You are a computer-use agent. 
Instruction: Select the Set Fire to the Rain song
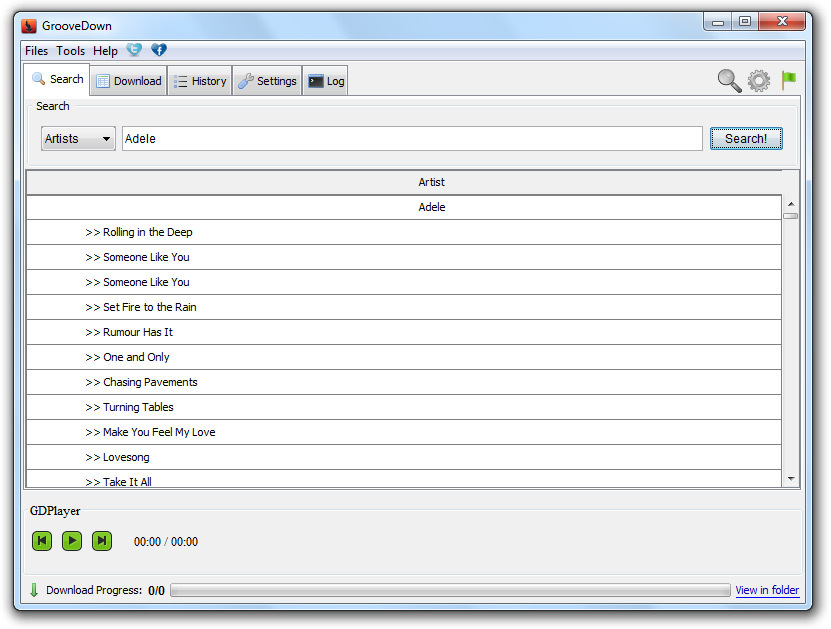click(x=404, y=307)
